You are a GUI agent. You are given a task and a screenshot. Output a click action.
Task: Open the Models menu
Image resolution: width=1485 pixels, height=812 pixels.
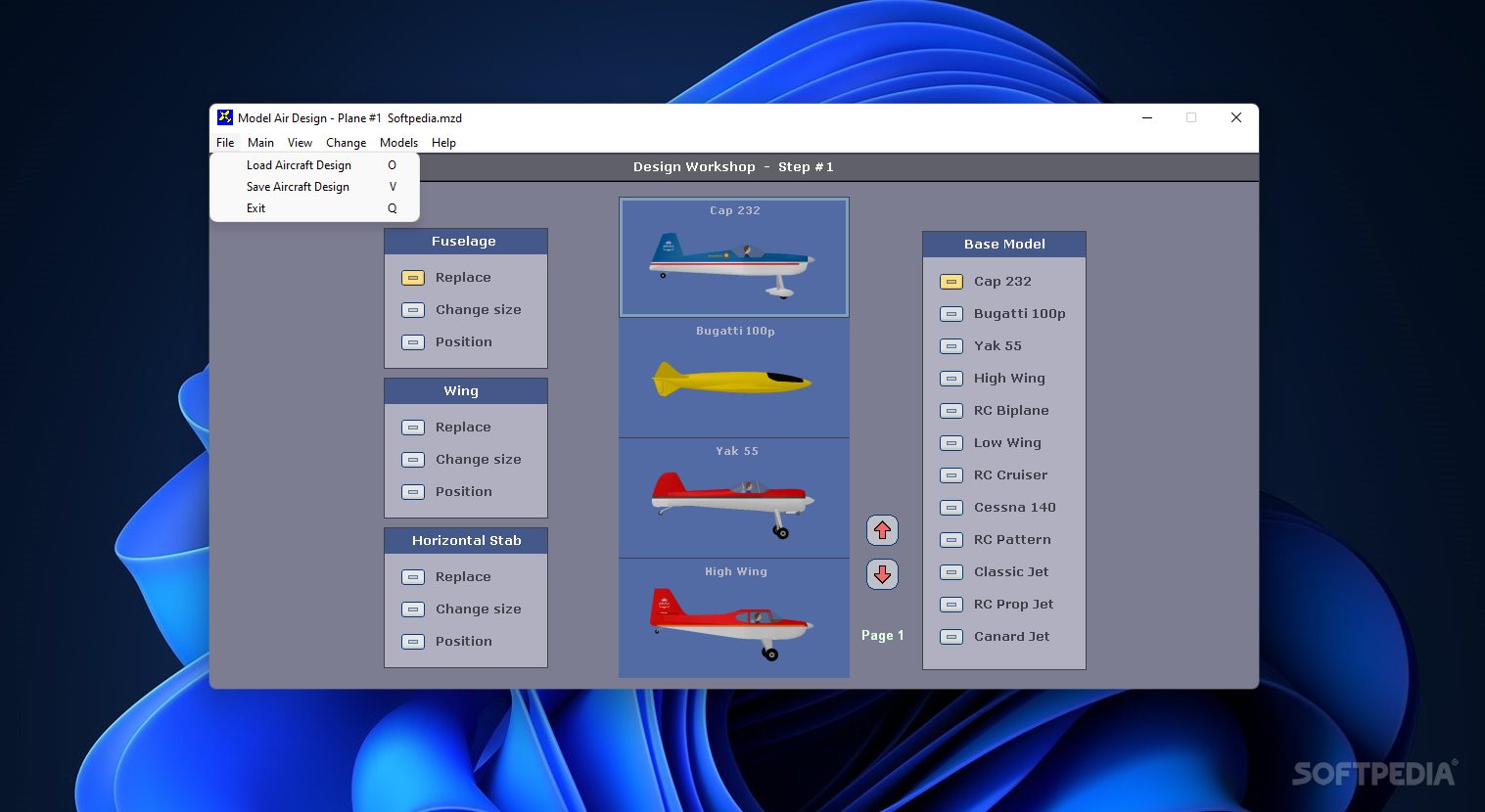coord(398,143)
